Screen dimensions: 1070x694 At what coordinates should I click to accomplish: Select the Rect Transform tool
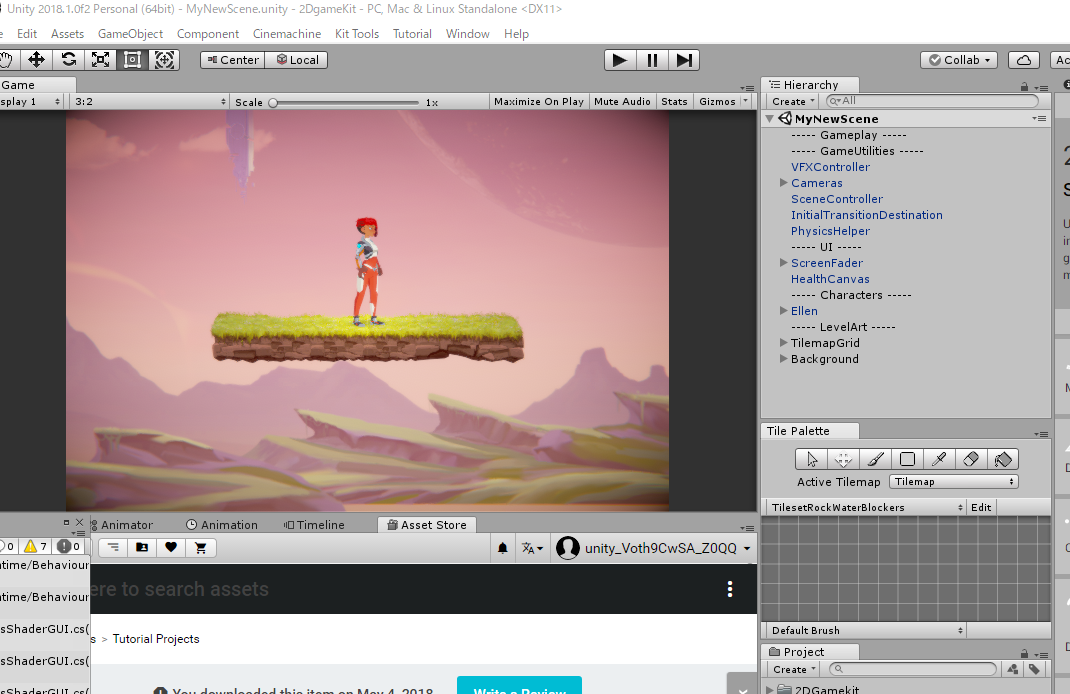coord(132,60)
